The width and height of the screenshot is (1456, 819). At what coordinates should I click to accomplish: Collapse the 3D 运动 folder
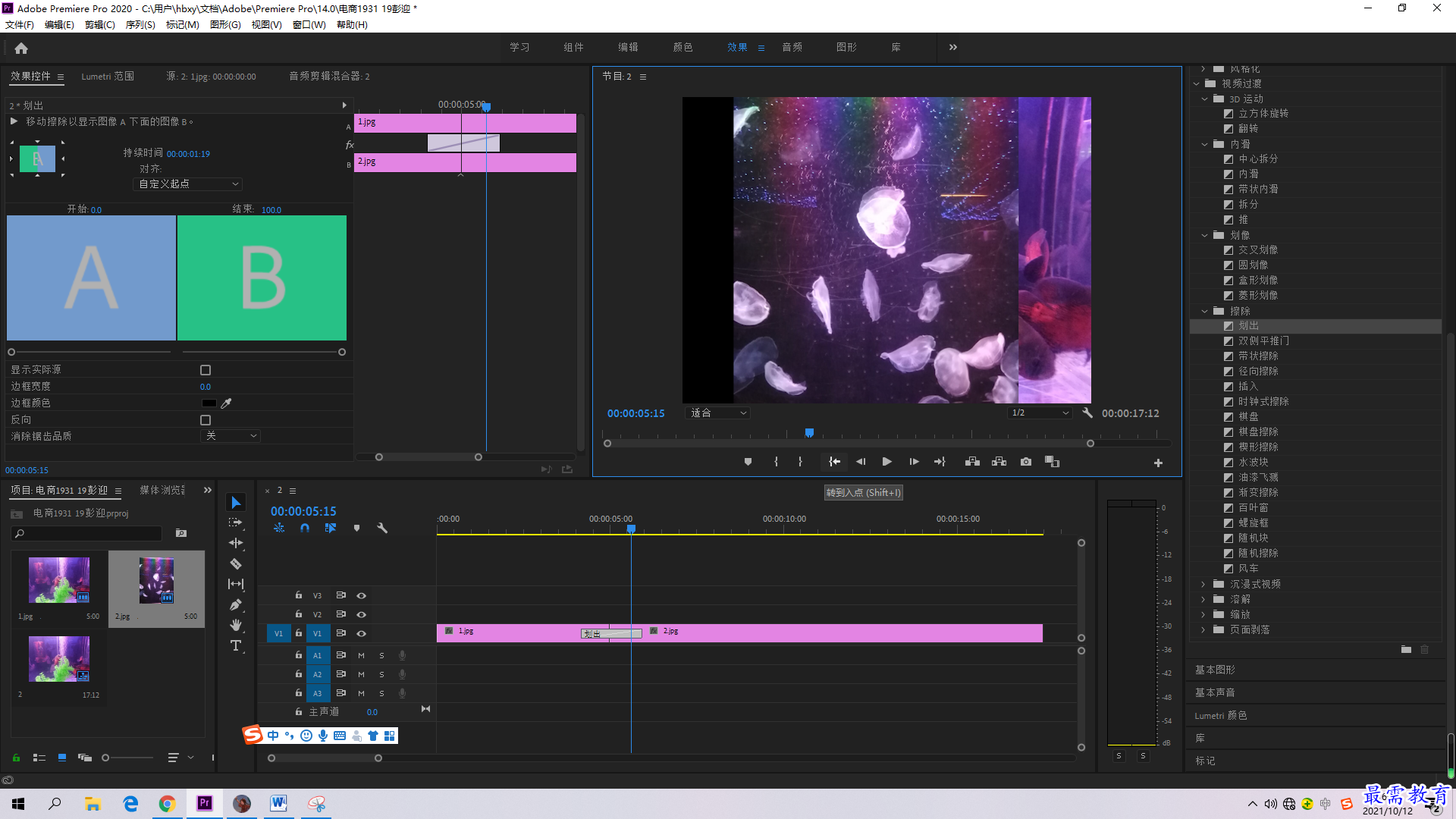pos(1204,99)
